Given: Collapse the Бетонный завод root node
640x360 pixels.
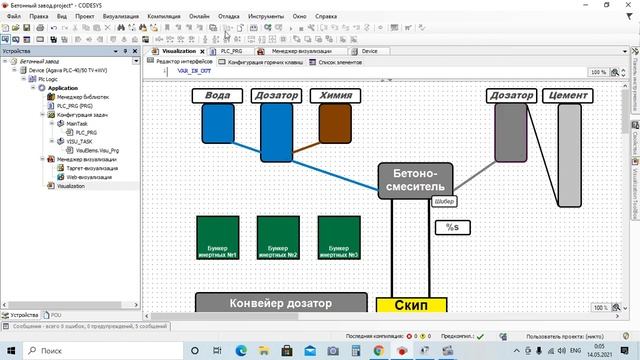Looking at the screenshot, I should pos(5,61).
